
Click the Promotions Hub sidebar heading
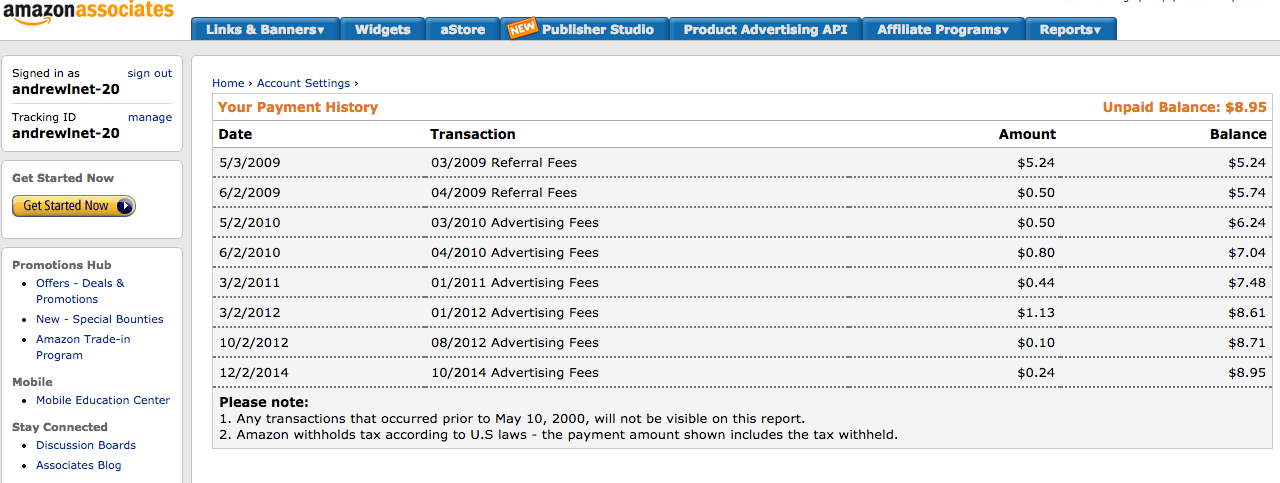(62, 265)
